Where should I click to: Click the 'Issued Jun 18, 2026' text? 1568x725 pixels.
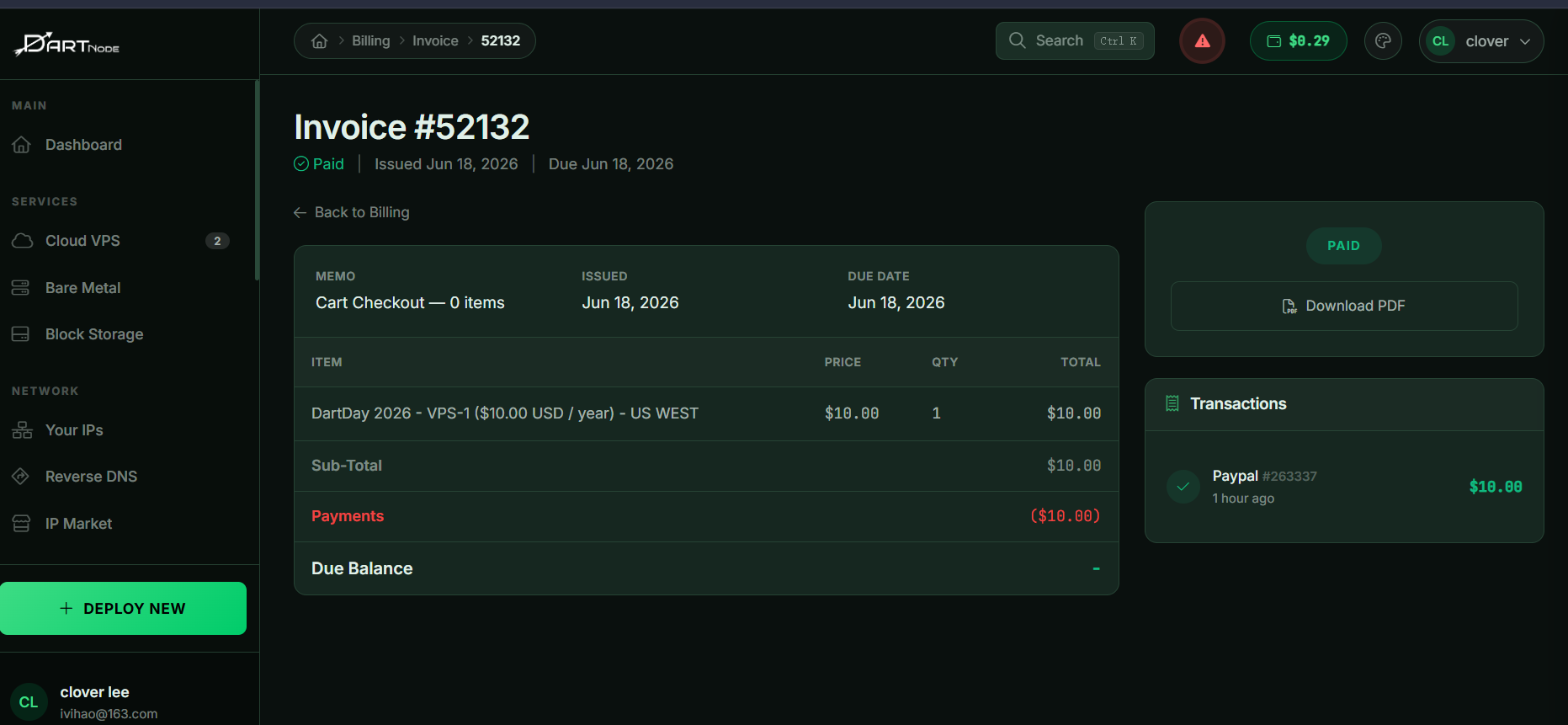click(x=446, y=164)
